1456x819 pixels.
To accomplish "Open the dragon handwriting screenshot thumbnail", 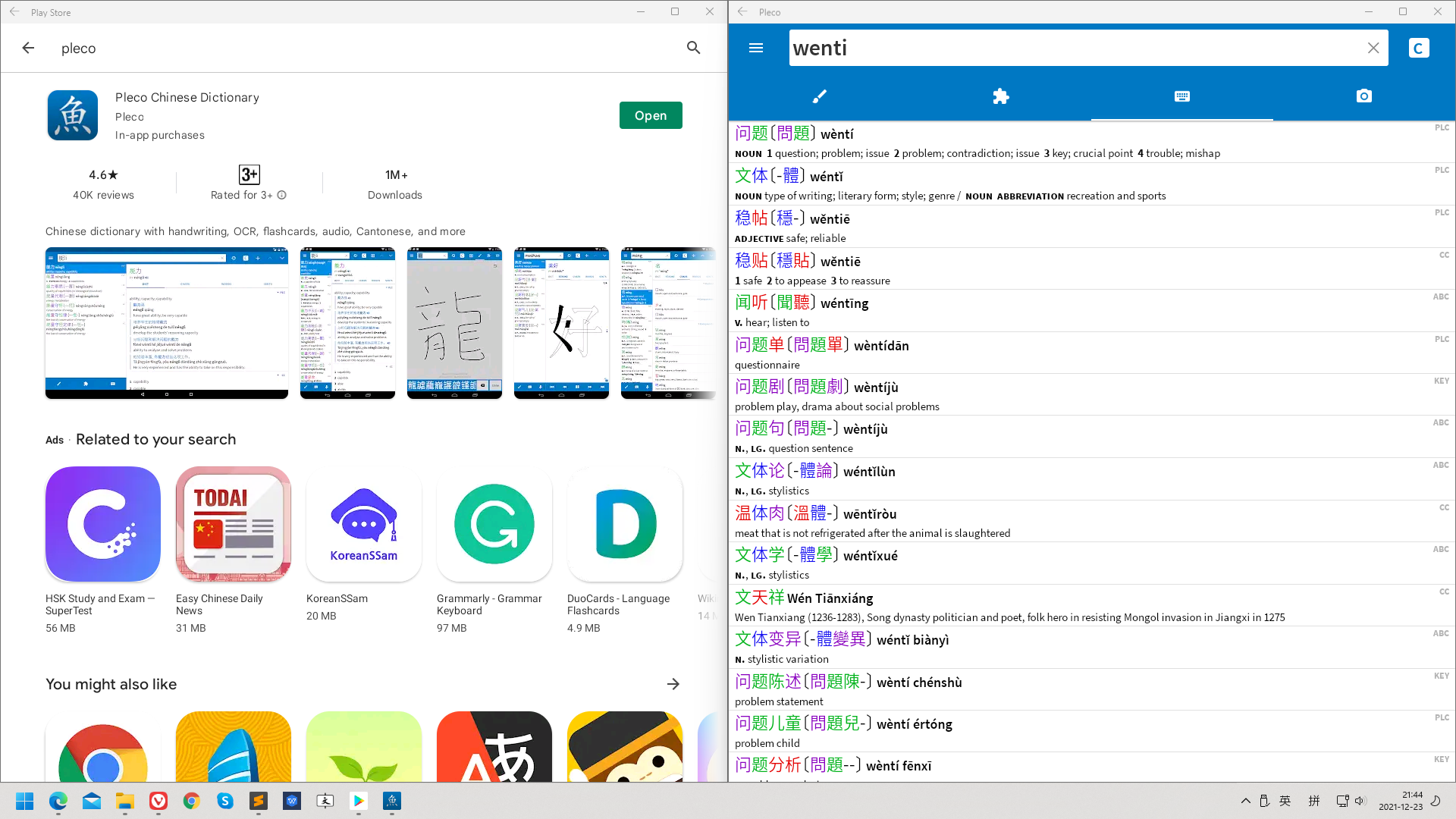I will [454, 323].
